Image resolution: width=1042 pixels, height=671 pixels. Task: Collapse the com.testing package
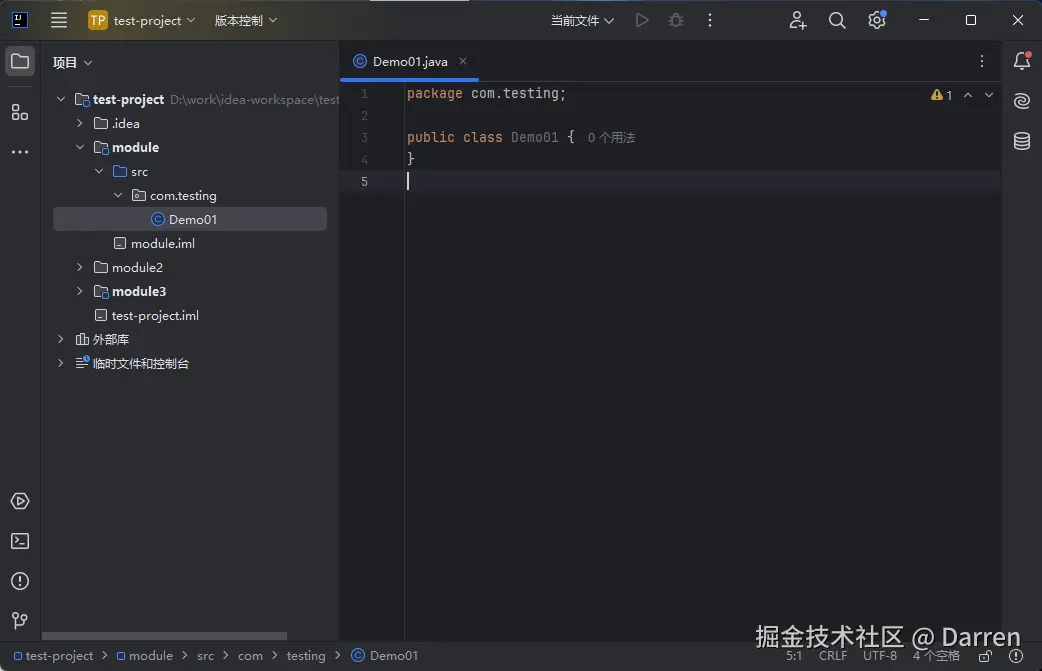click(x=118, y=195)
